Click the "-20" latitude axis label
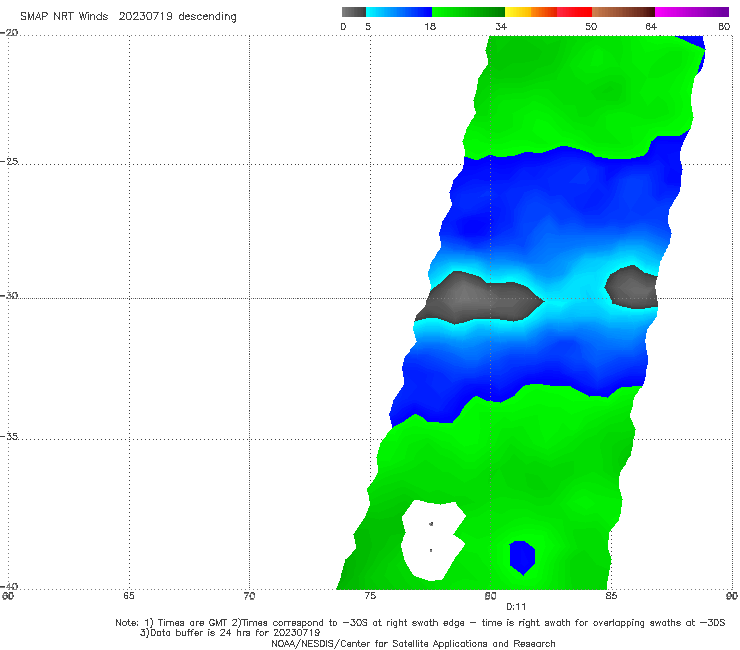This screenshot has width=740, height=650. click(9, 32)
